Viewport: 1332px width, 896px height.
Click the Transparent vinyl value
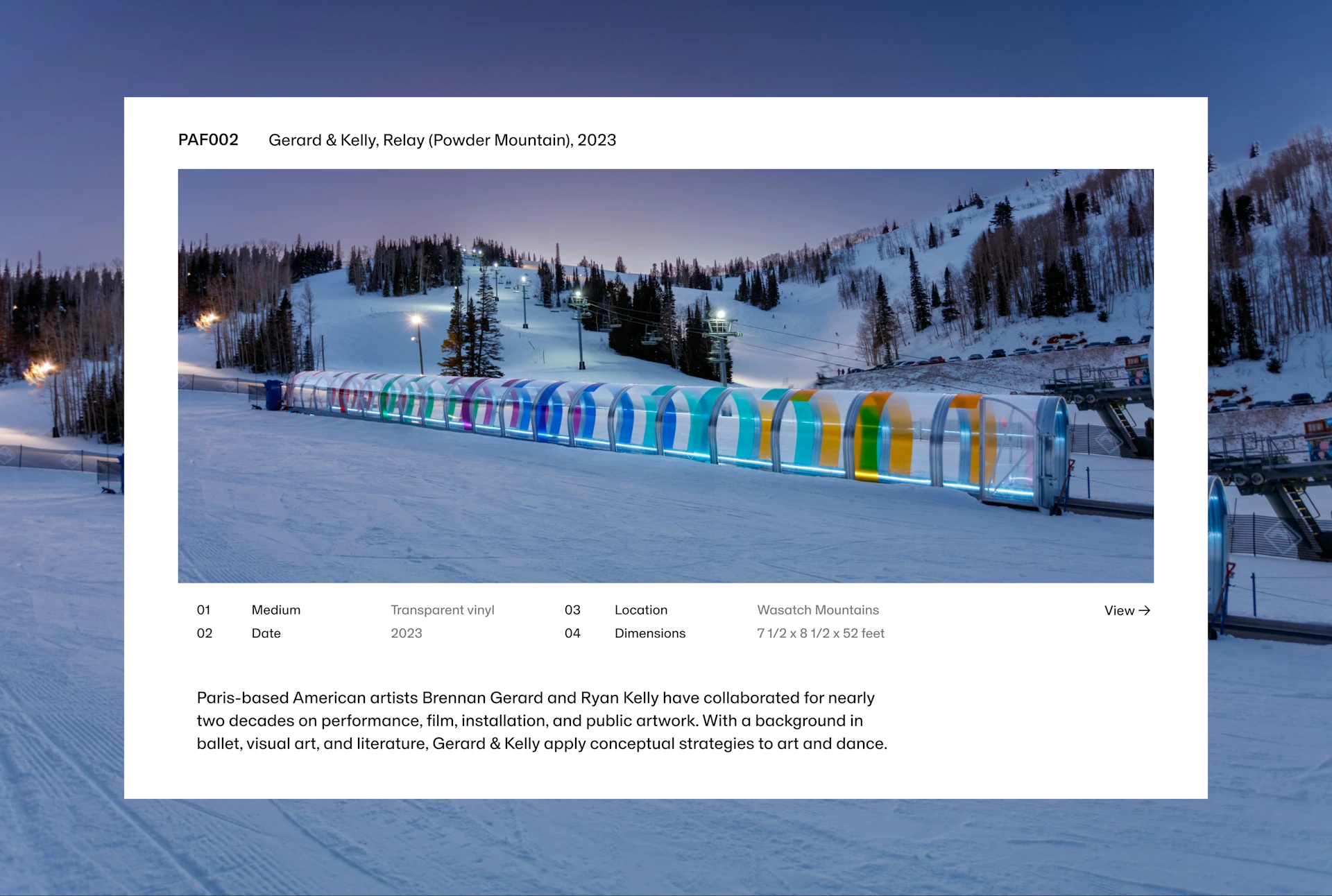point(442,610)
